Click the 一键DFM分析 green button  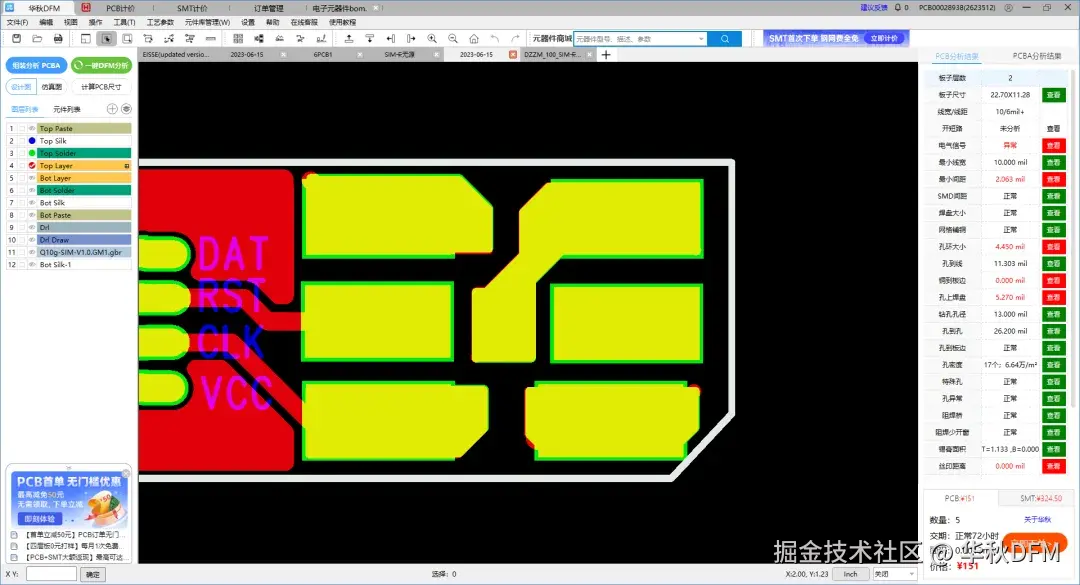102,65
